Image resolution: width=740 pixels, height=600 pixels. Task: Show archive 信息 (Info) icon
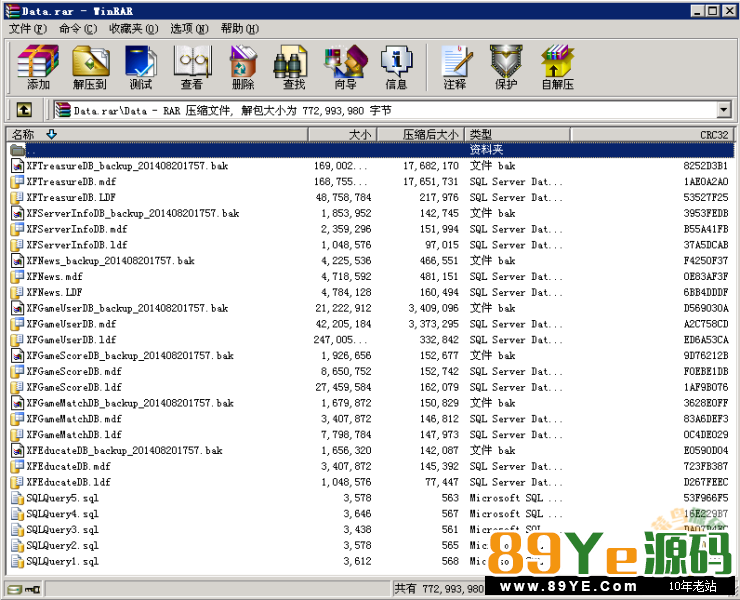coord(396,68)
